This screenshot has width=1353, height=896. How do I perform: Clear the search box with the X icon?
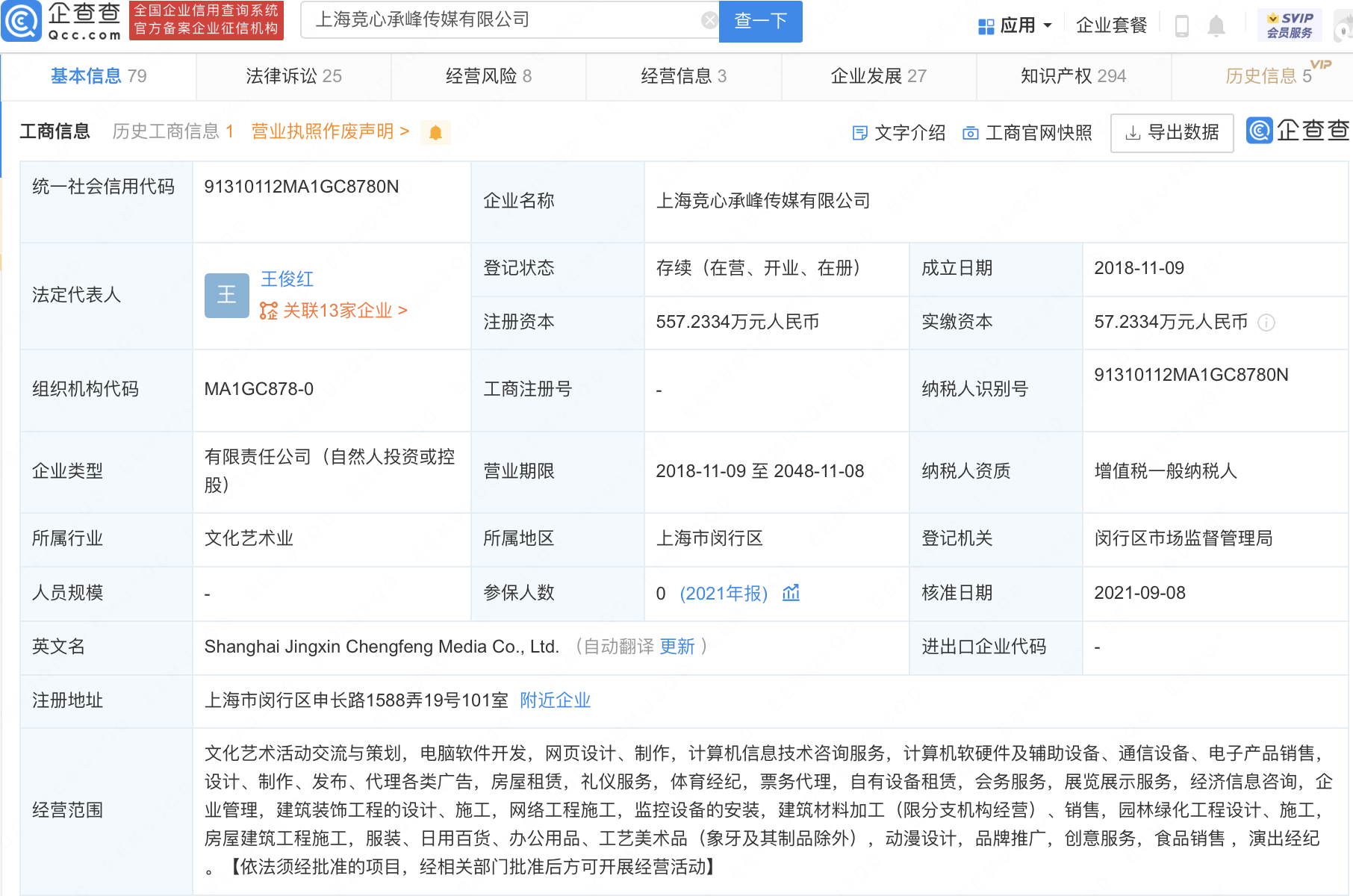pos(709,20)
